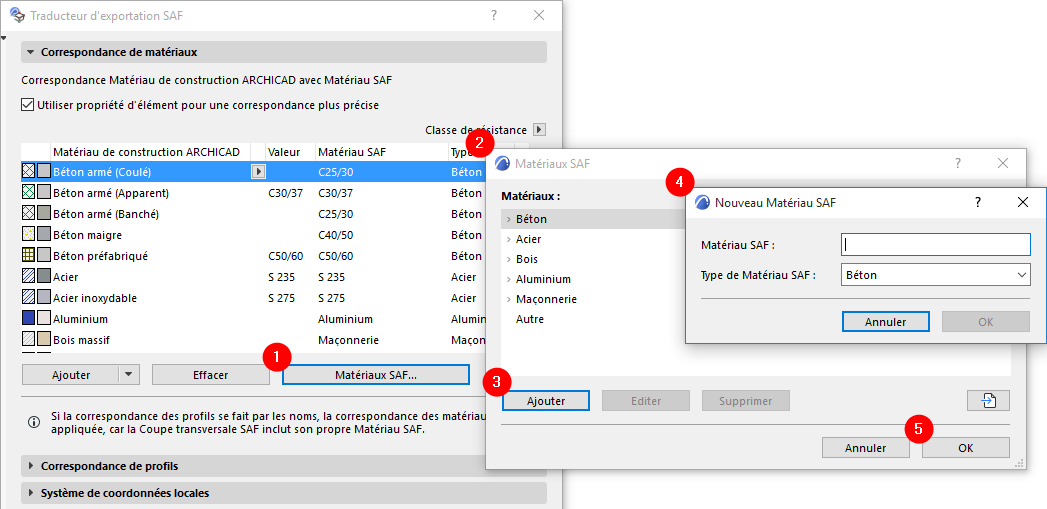Expand the Maçonnerie node in Matériaux list

tap(508, 299)
